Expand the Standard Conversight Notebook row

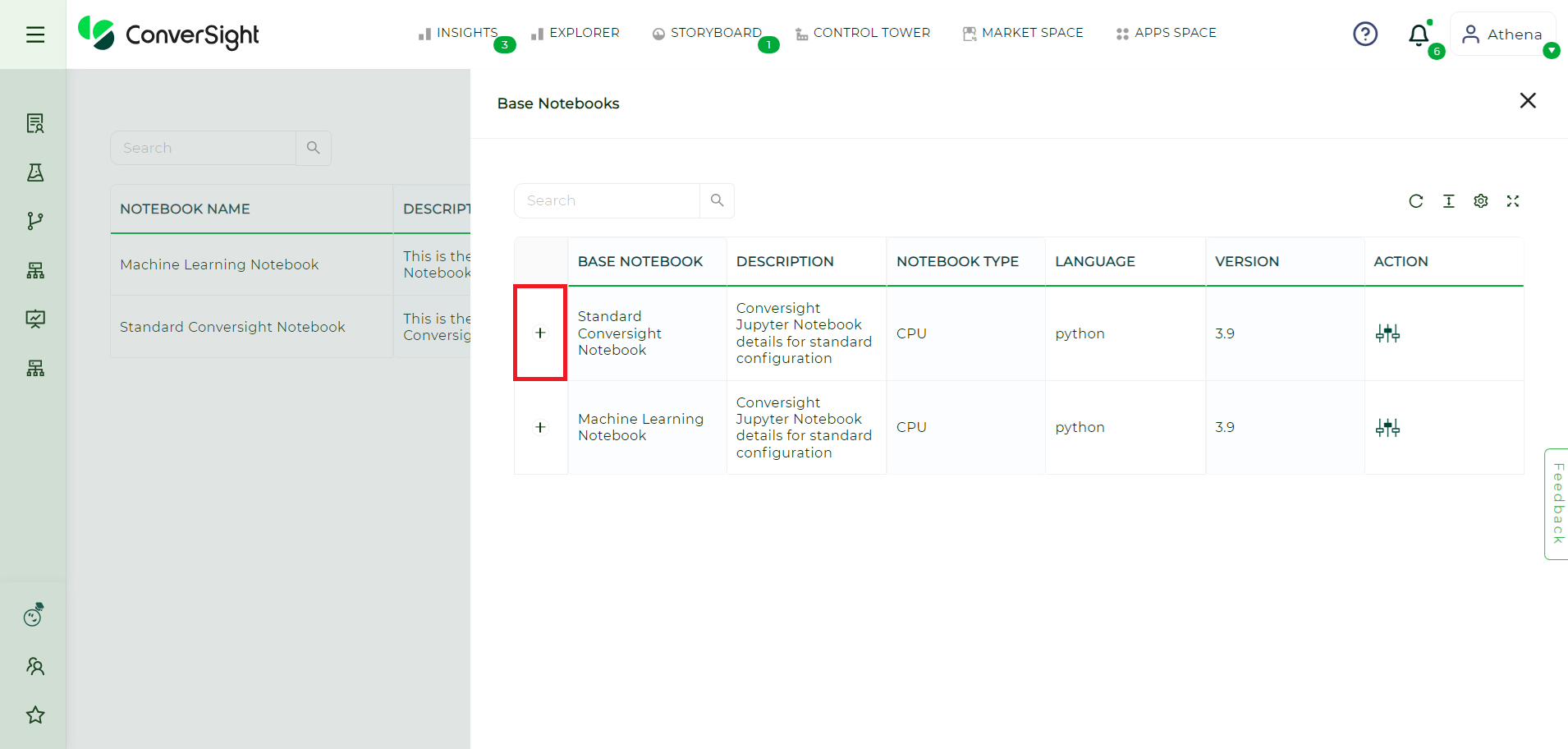540,333
